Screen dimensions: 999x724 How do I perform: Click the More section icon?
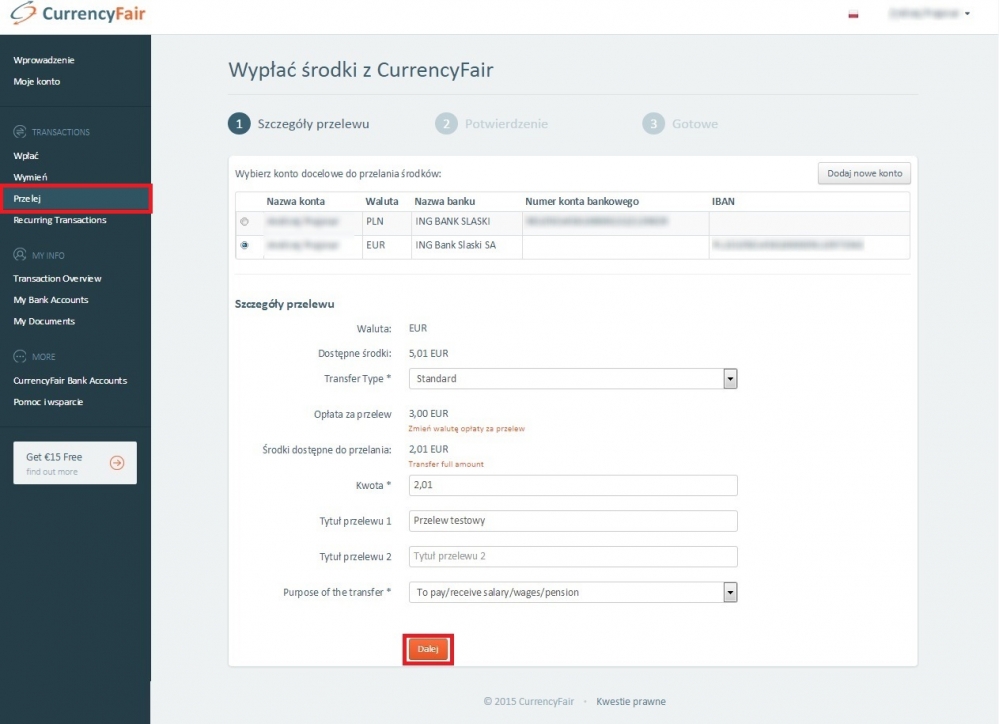[19, 356]
